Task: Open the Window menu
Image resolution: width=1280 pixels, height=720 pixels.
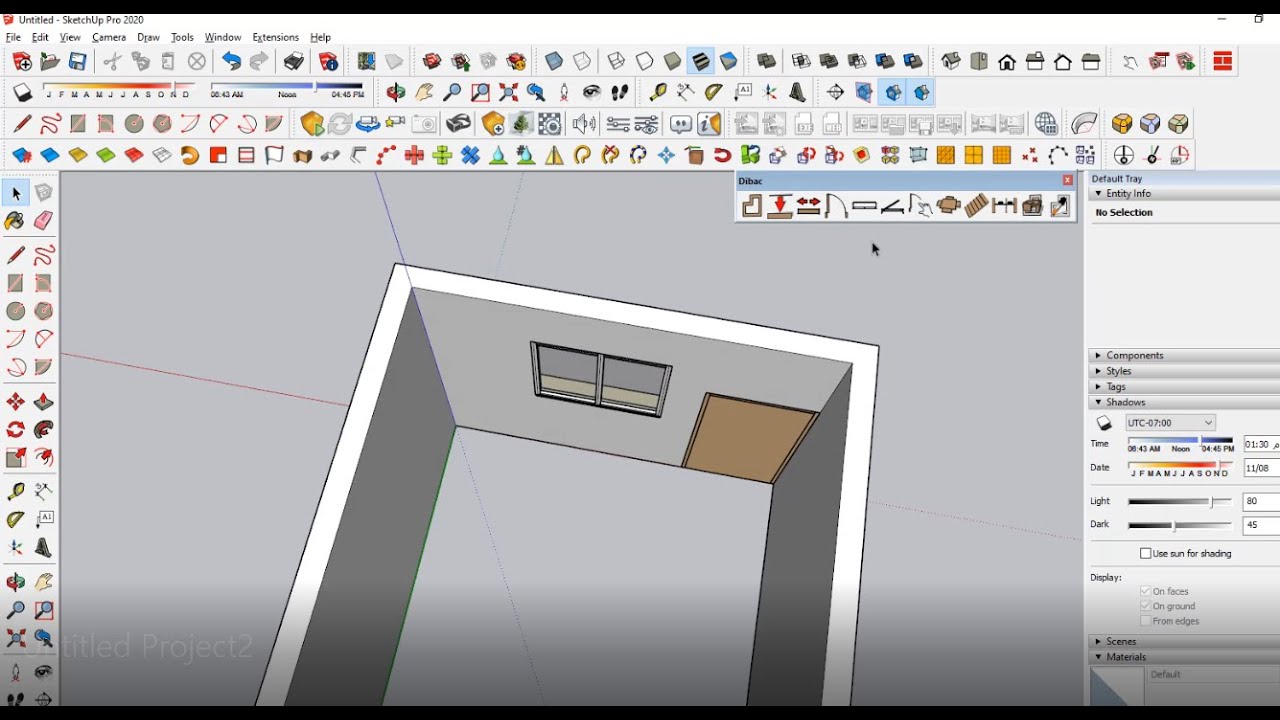Action: (x=223, y=37)
